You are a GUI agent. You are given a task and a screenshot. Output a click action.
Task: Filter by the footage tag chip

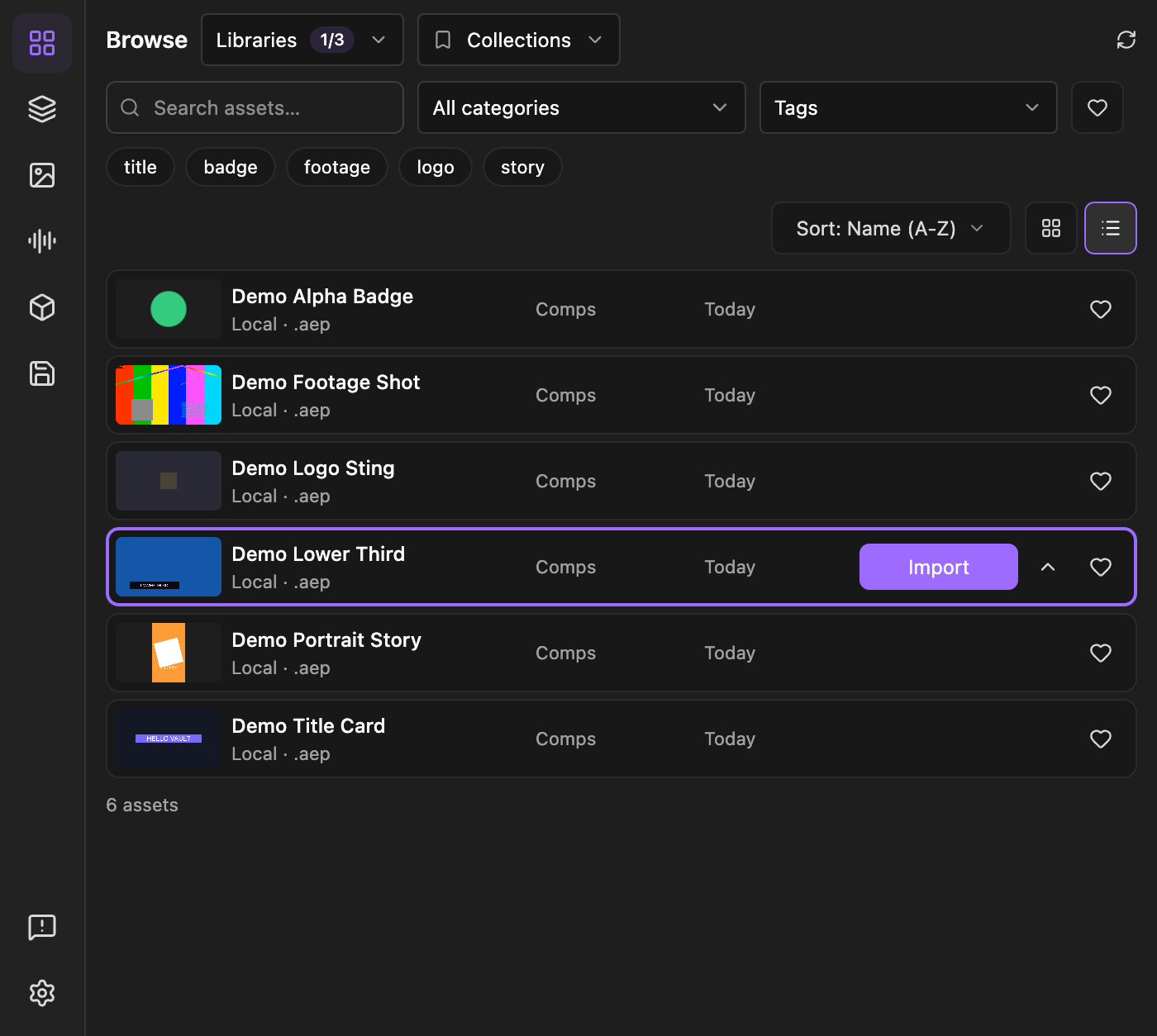coord(337,167)
